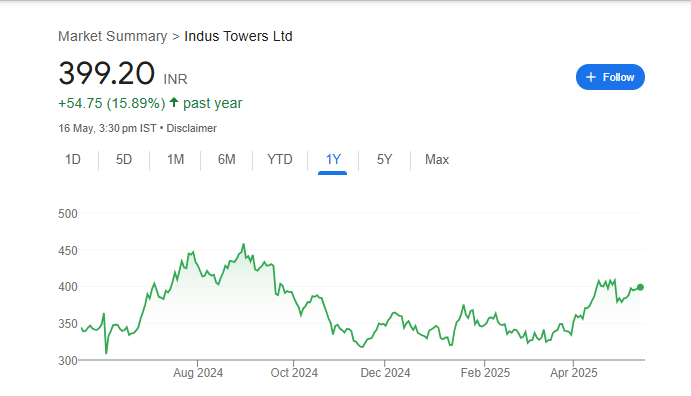691x396 pixels.
Task: Choose the YTD range tab
Action: click(280, 159)
